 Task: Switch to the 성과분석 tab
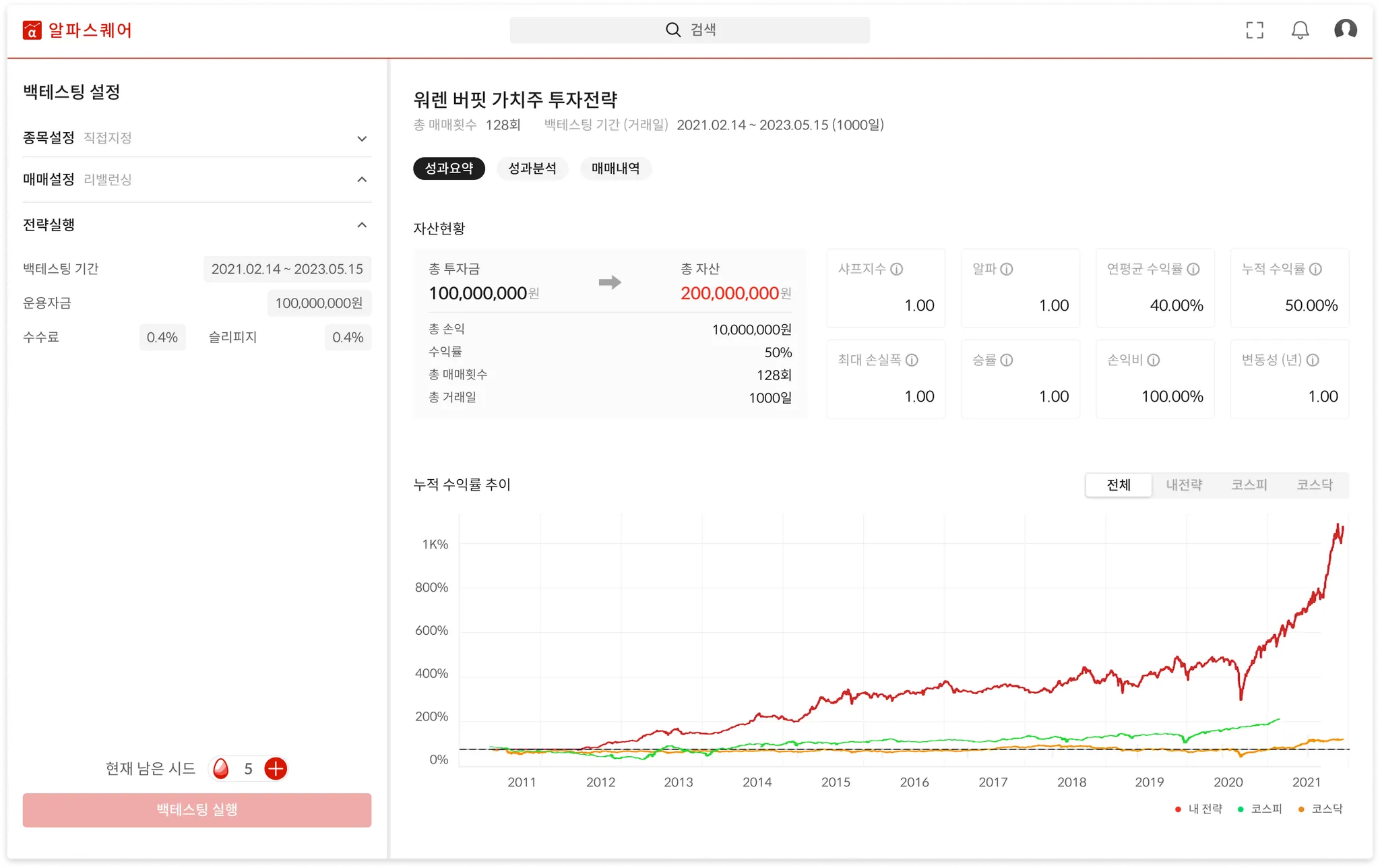[x=532, y=168]
